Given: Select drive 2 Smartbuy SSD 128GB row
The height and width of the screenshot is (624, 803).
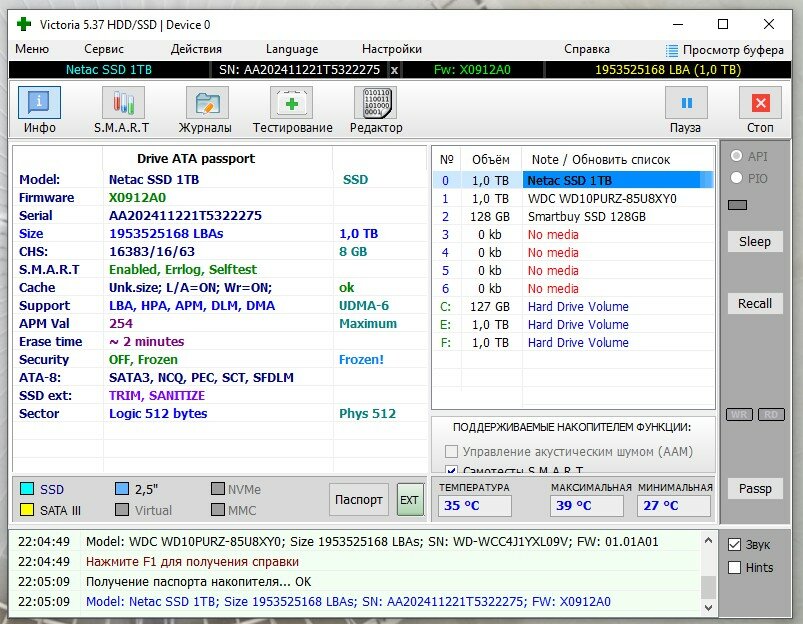Looking at the screenshot, I should coord(573,217).
